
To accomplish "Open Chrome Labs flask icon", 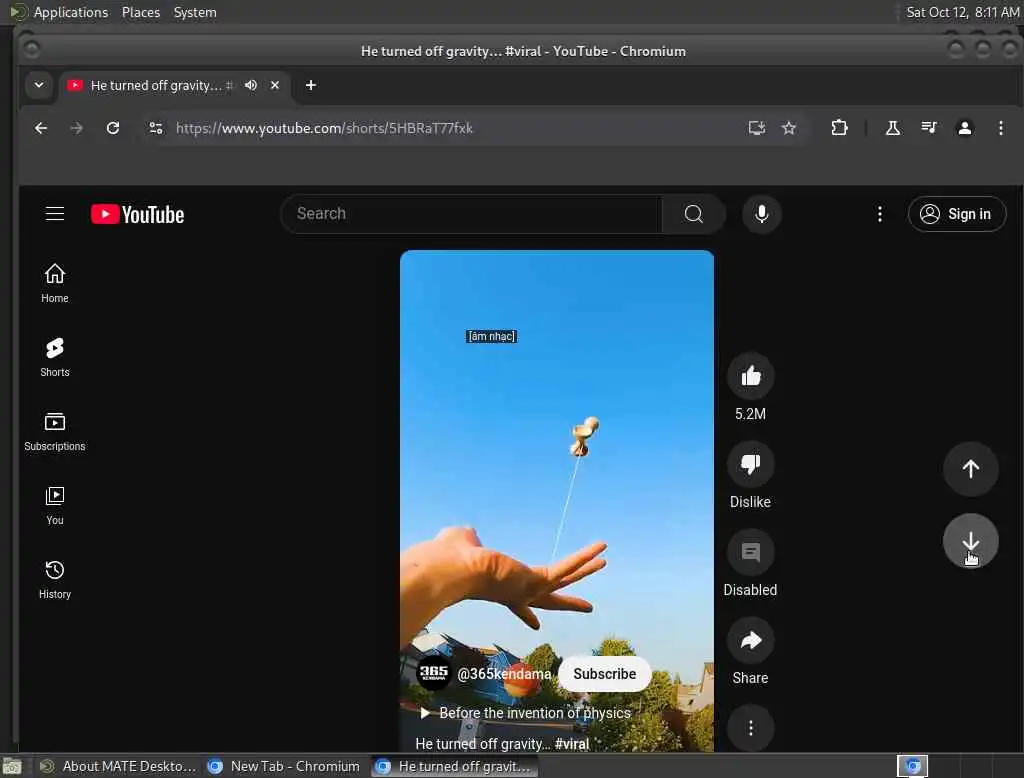I will pos(893,128).
